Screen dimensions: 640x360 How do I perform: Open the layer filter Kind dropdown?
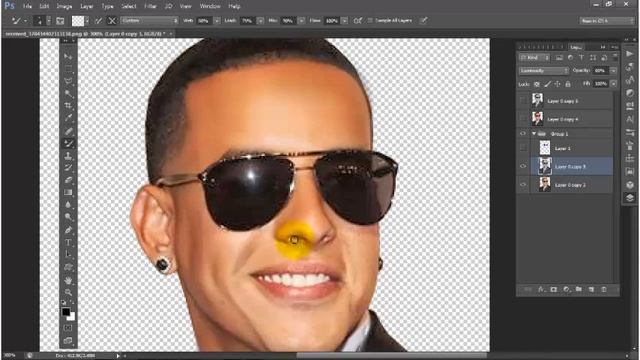[534, 58]
